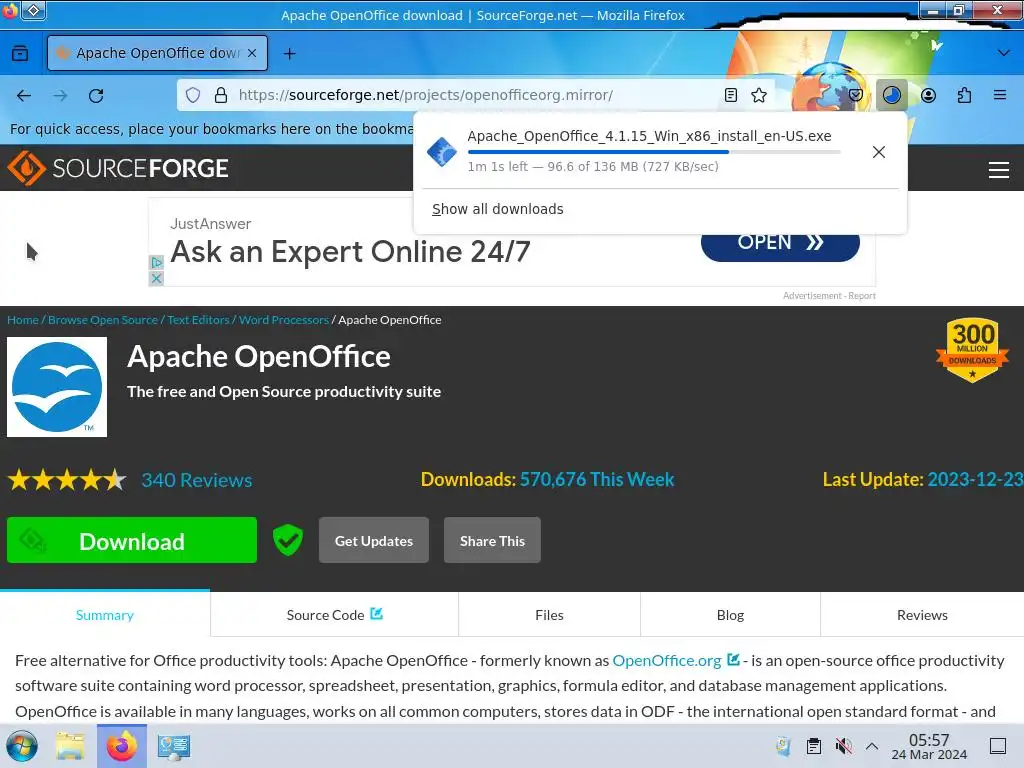Cancel the OpenOffice download with X
Viewport: 1024px width, 768px height.
point(879,152)
